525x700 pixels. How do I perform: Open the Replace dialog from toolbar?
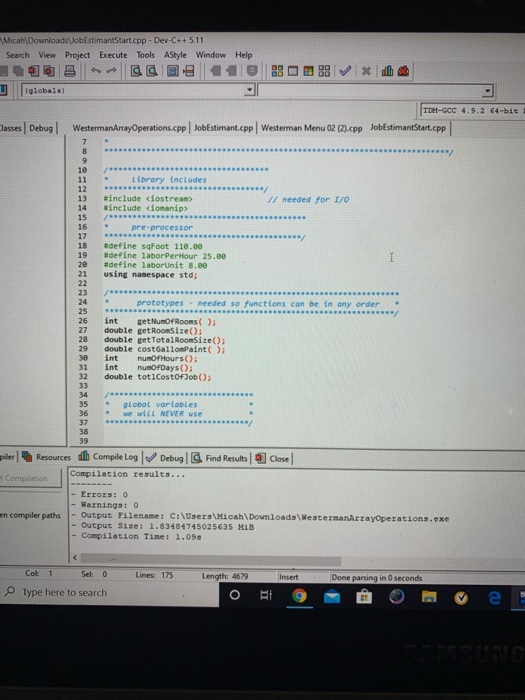coord(152,71)
